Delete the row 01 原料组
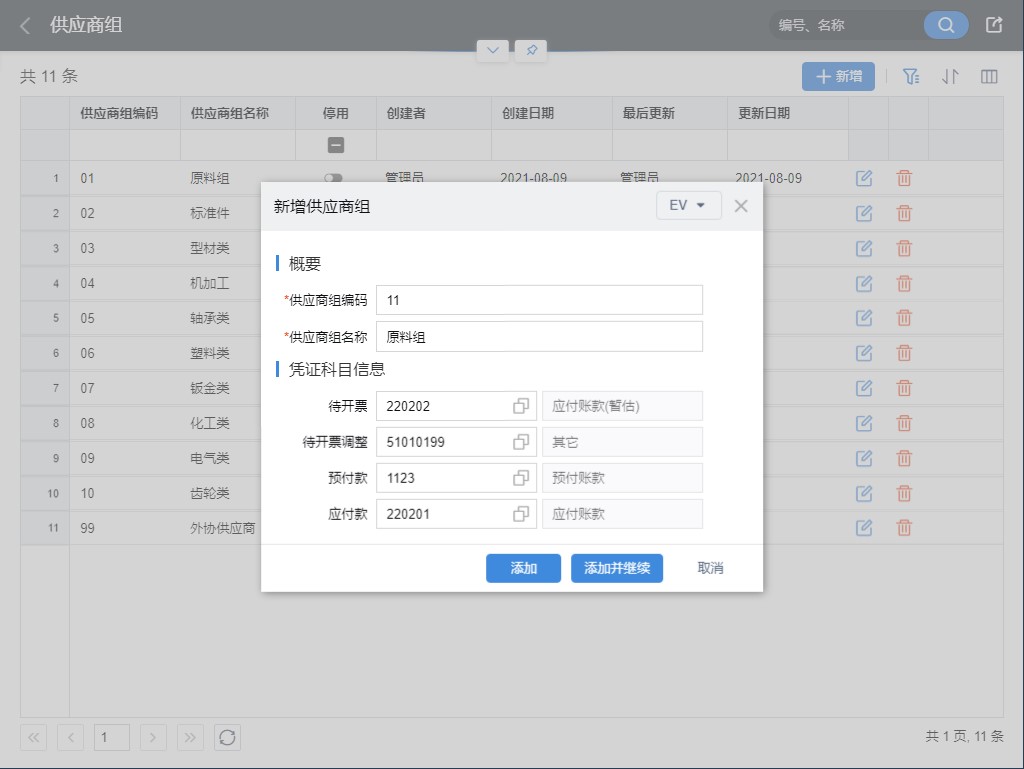 904,178
